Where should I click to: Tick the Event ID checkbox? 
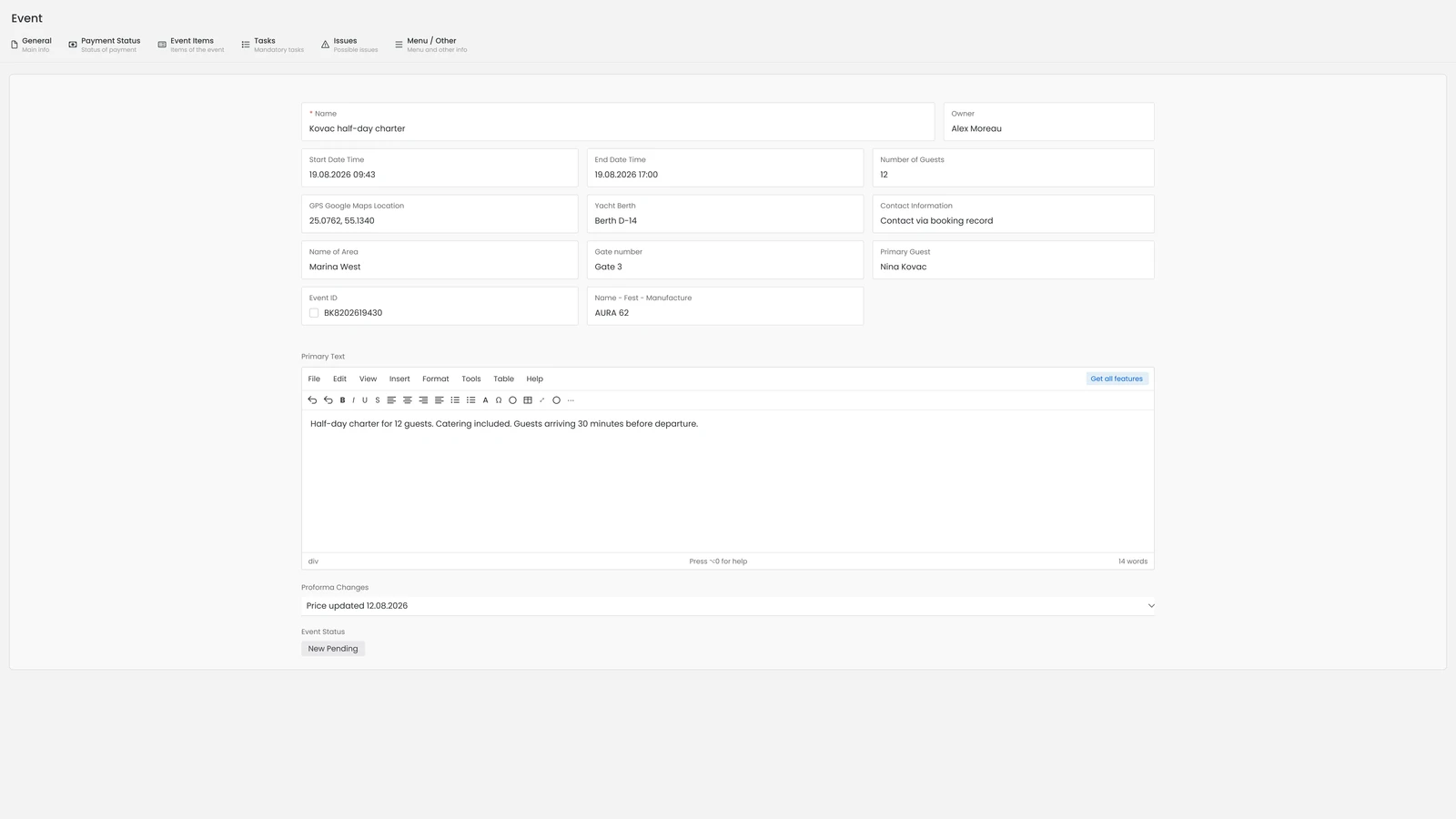click(314, 313)
